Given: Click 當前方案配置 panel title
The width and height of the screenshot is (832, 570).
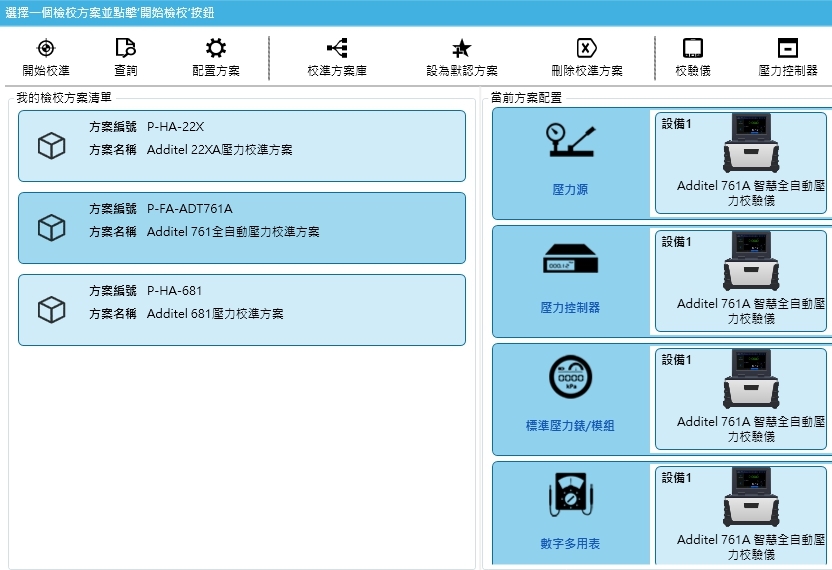Looking at the screenshot, I should click(526, 98).
